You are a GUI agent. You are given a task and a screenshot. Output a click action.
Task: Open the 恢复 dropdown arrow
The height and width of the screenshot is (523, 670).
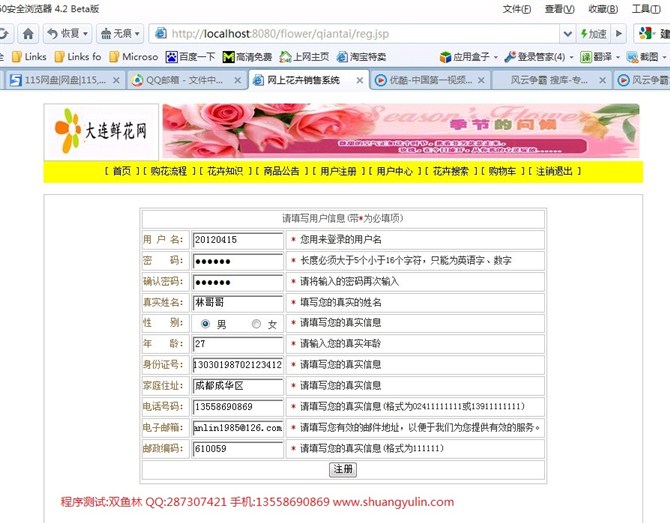pyautogui.click(x=85, y=34)
